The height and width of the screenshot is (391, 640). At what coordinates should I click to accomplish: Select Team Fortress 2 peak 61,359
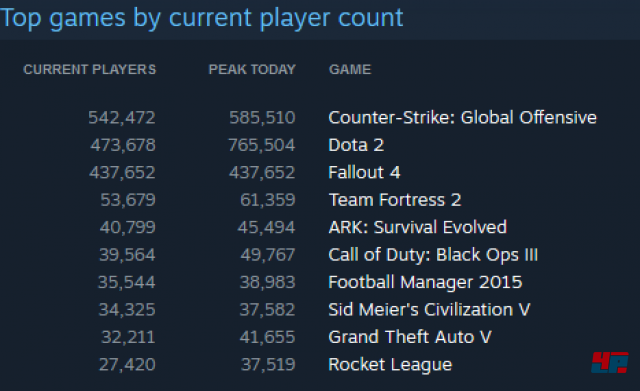click(268, 200)
